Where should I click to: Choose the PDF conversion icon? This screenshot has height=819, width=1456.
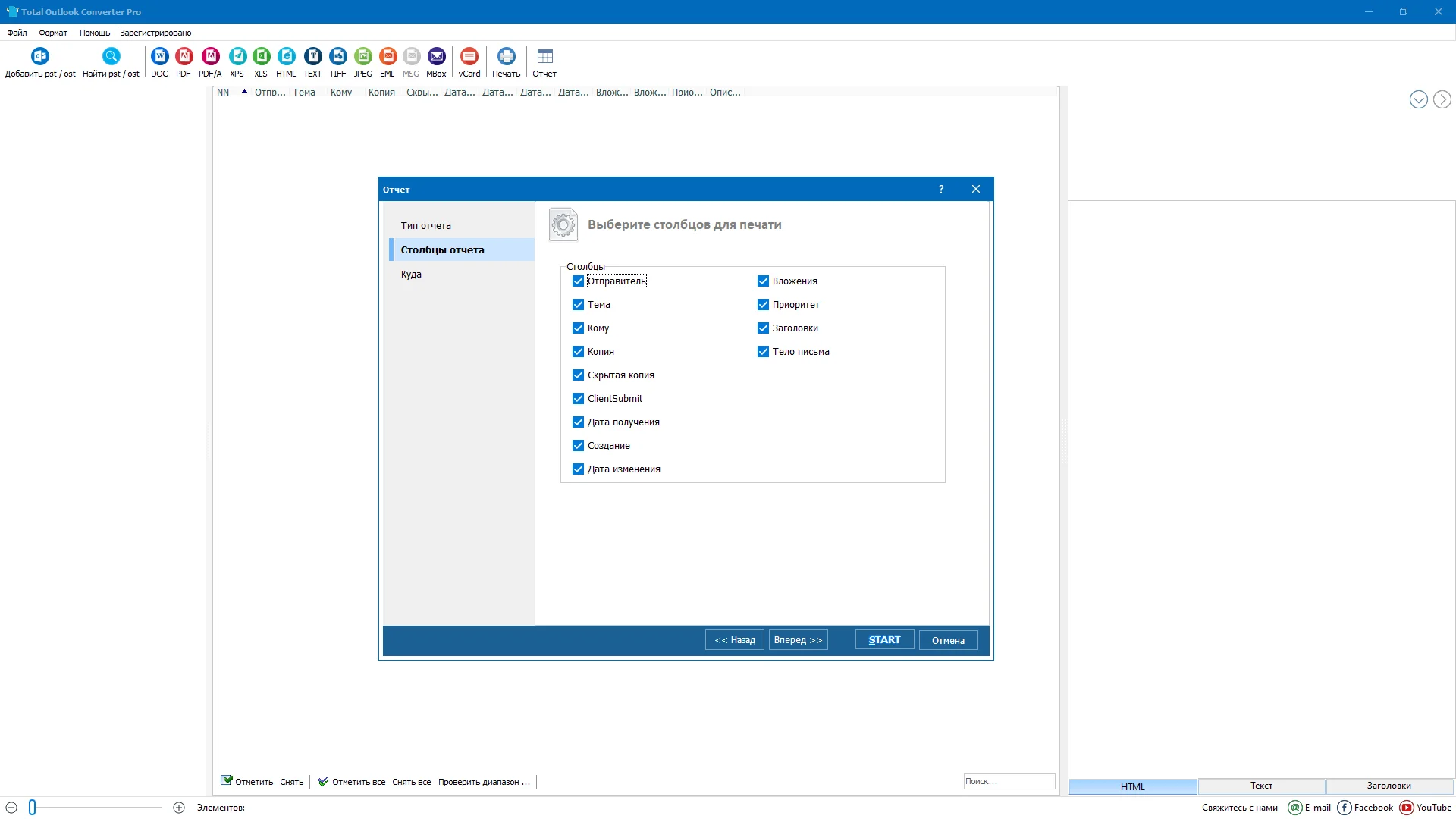tap(184, 56)
